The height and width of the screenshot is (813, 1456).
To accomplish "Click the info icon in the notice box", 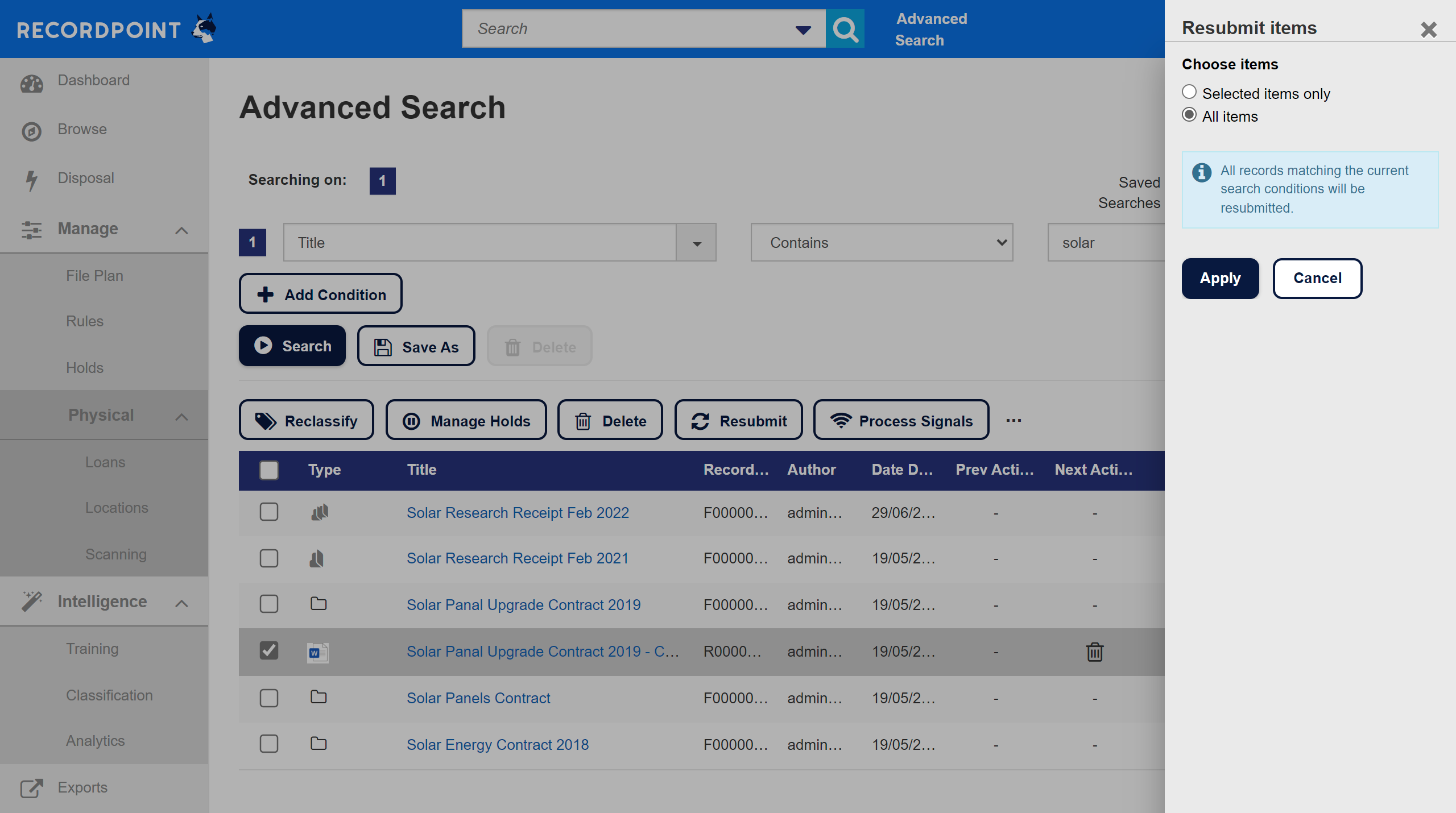I will pyautogui.click(x=1202, y=172).
